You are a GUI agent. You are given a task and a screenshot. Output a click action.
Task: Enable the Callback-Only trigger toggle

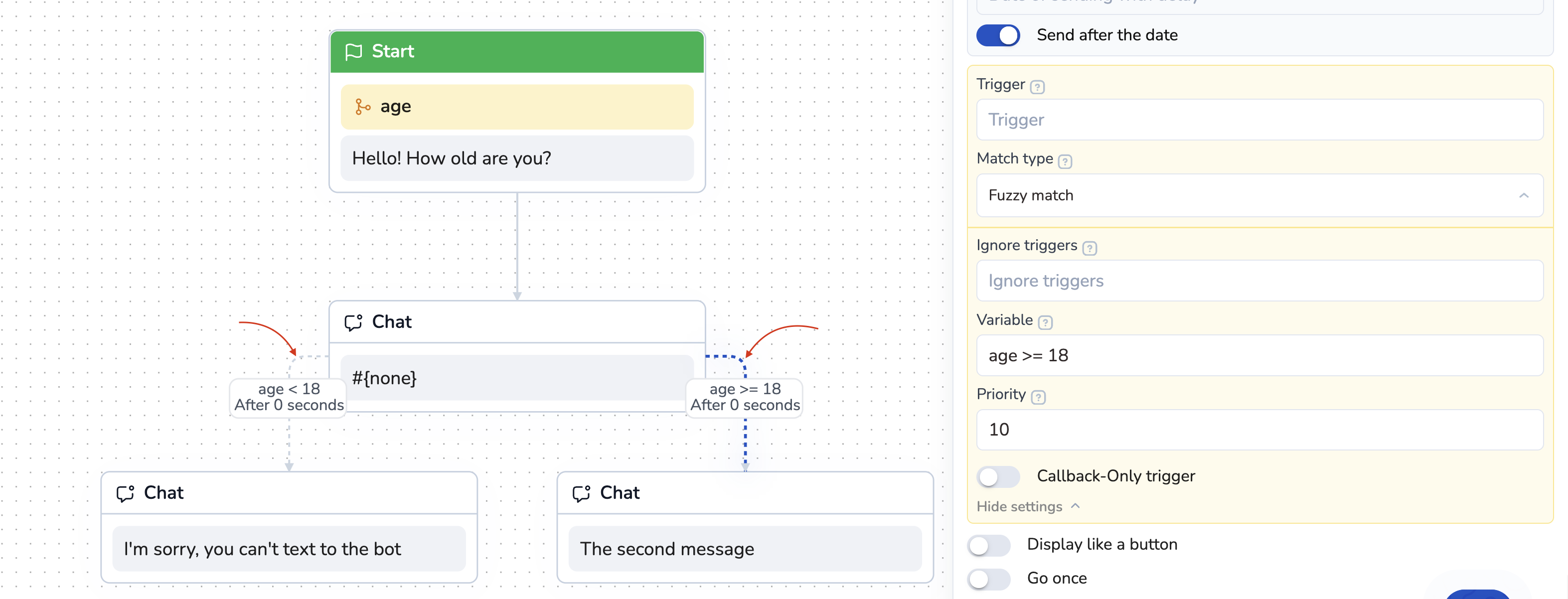[998, 476]
